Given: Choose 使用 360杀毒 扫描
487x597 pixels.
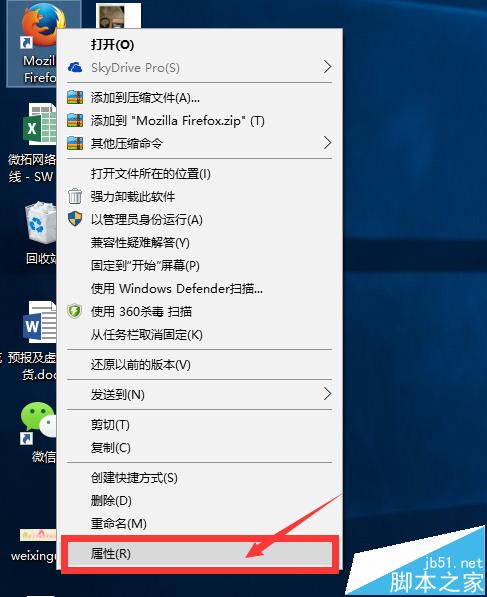Looking at the screenshot, I should [200, 311].
